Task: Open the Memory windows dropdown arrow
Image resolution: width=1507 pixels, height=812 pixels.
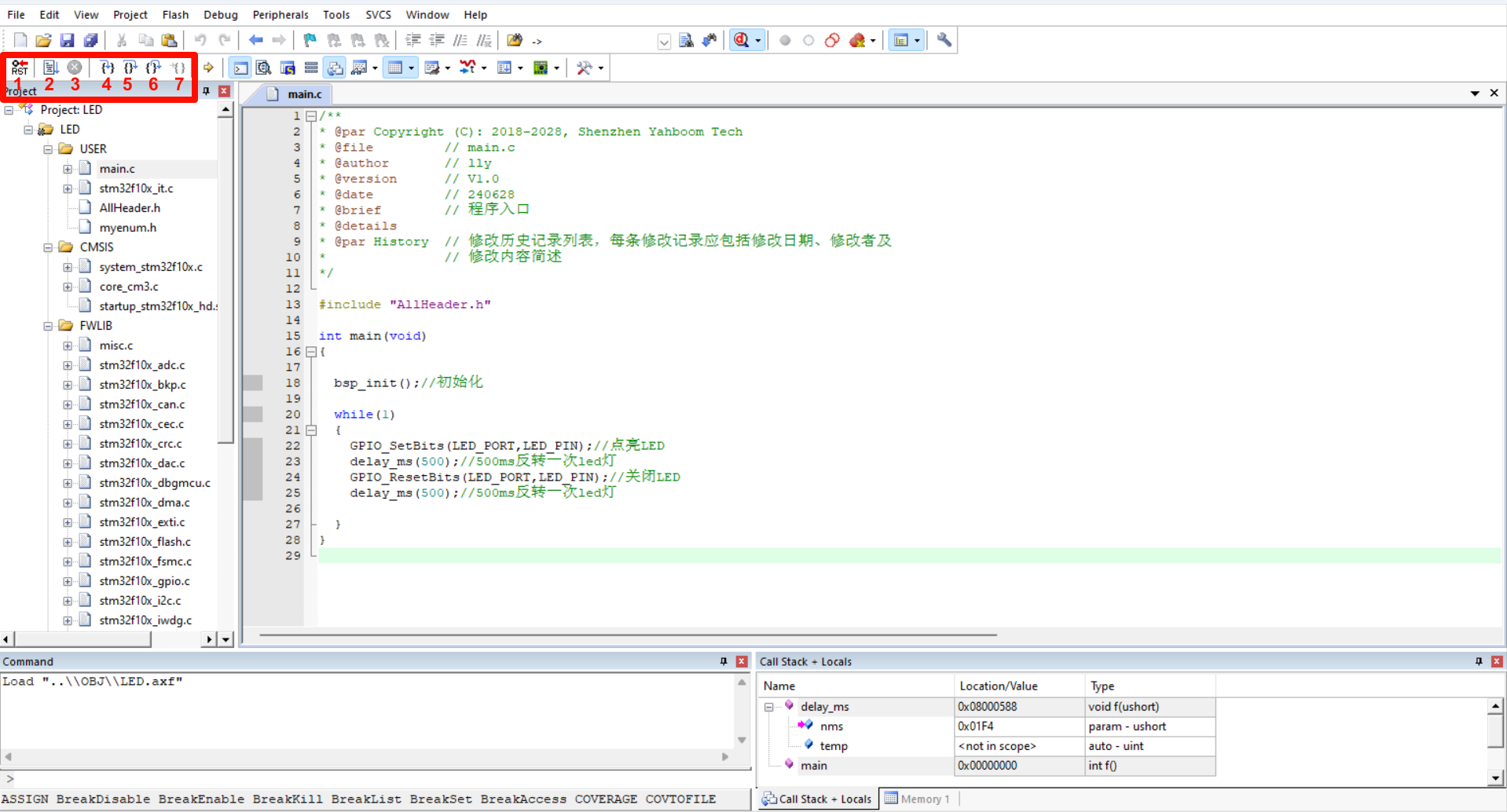Action: click(411, 68)
